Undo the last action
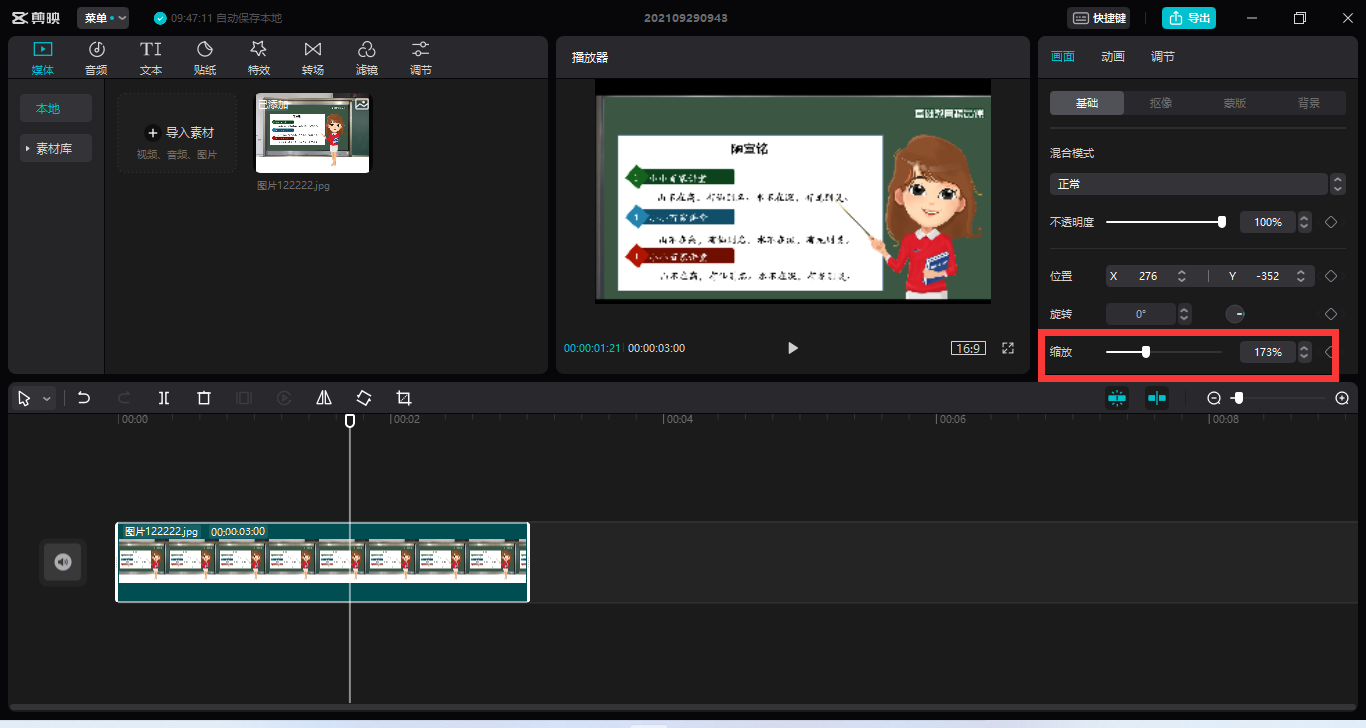 tap(84, 398)
